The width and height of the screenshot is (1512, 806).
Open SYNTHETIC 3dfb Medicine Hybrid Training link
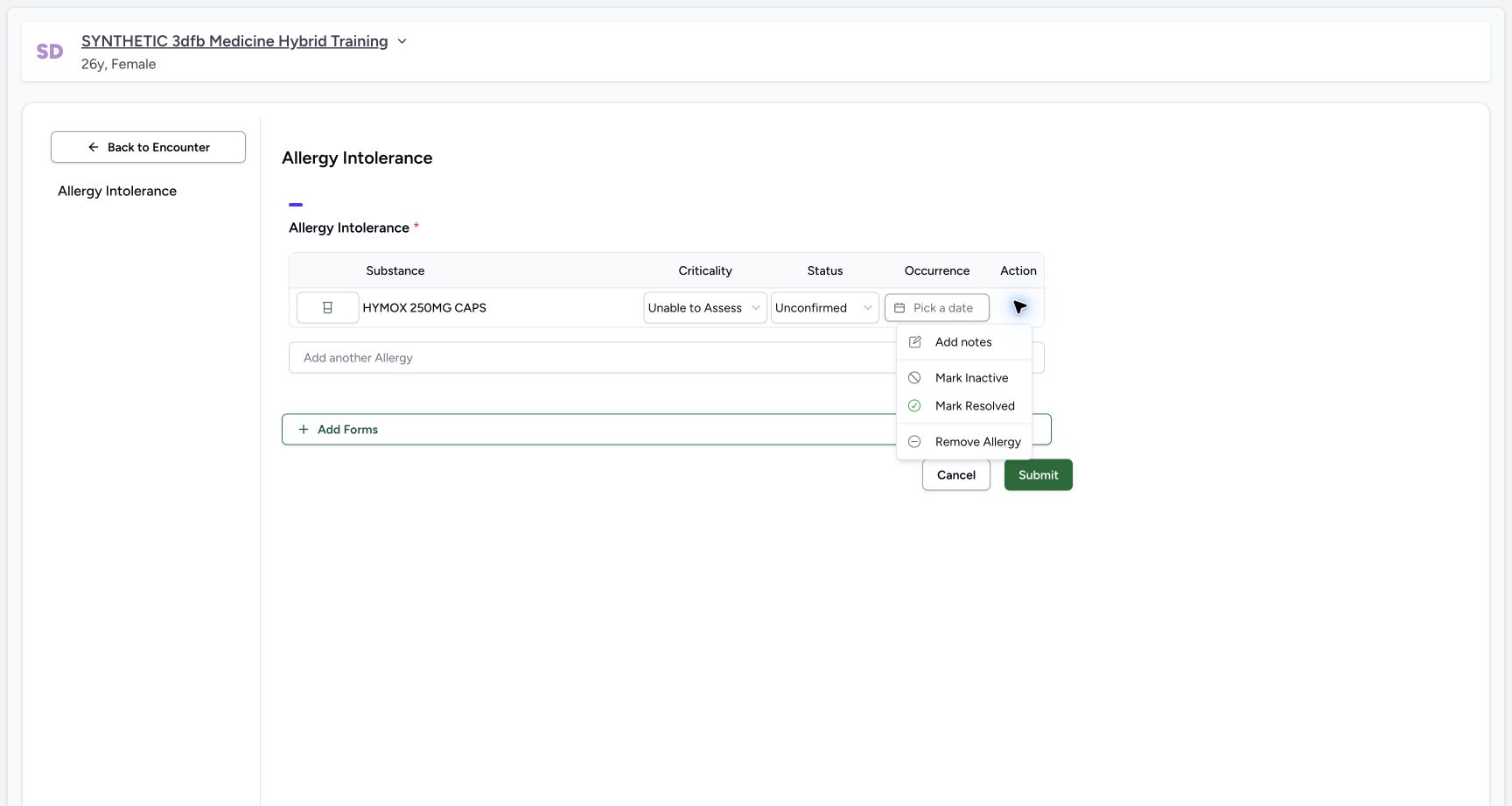point(234,41)
